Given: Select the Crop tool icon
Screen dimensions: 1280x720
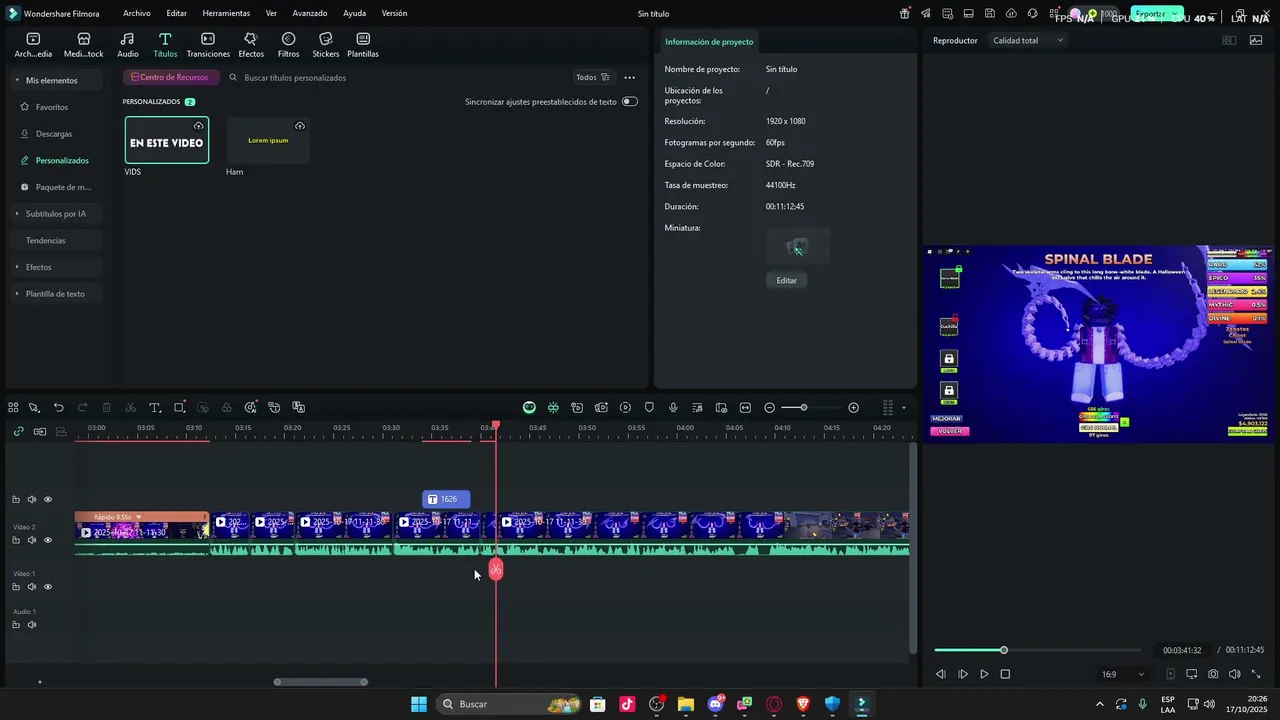Looking at the screenshot, I should coord(179,407).
